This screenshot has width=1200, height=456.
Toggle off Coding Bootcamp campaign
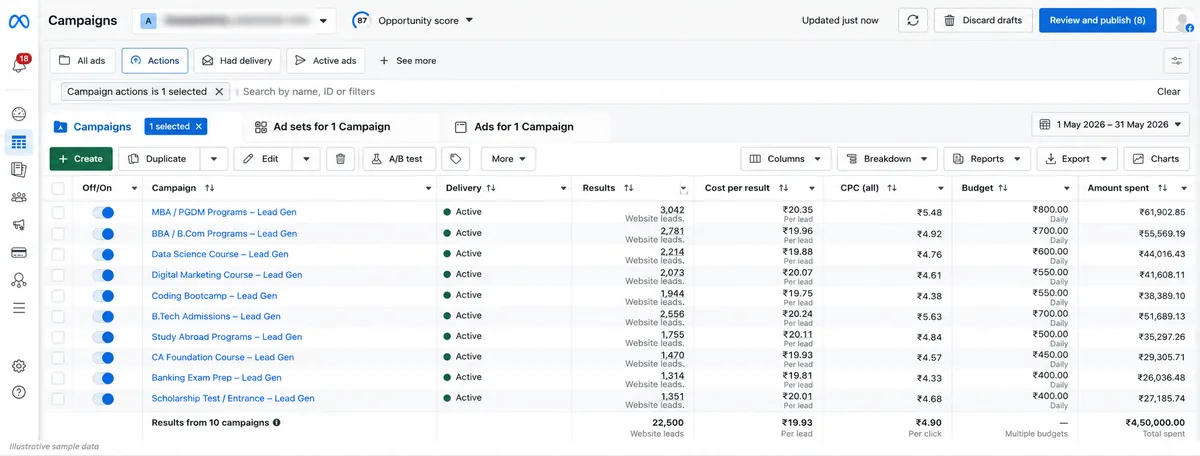point(103,295)
